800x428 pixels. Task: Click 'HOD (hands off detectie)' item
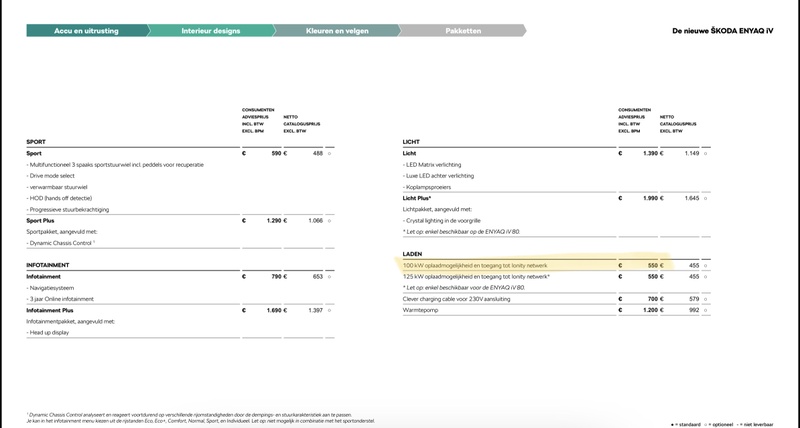coord(59,198)
